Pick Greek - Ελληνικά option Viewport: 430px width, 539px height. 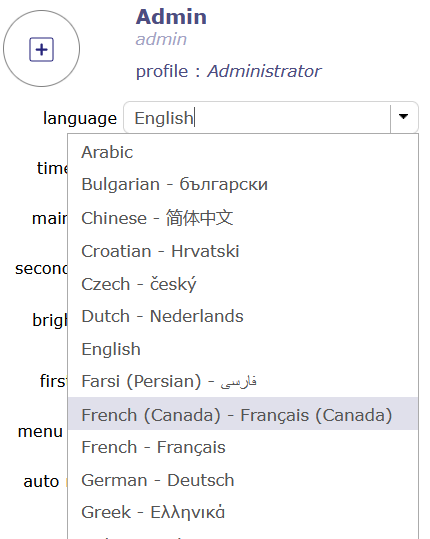point(243,512)
